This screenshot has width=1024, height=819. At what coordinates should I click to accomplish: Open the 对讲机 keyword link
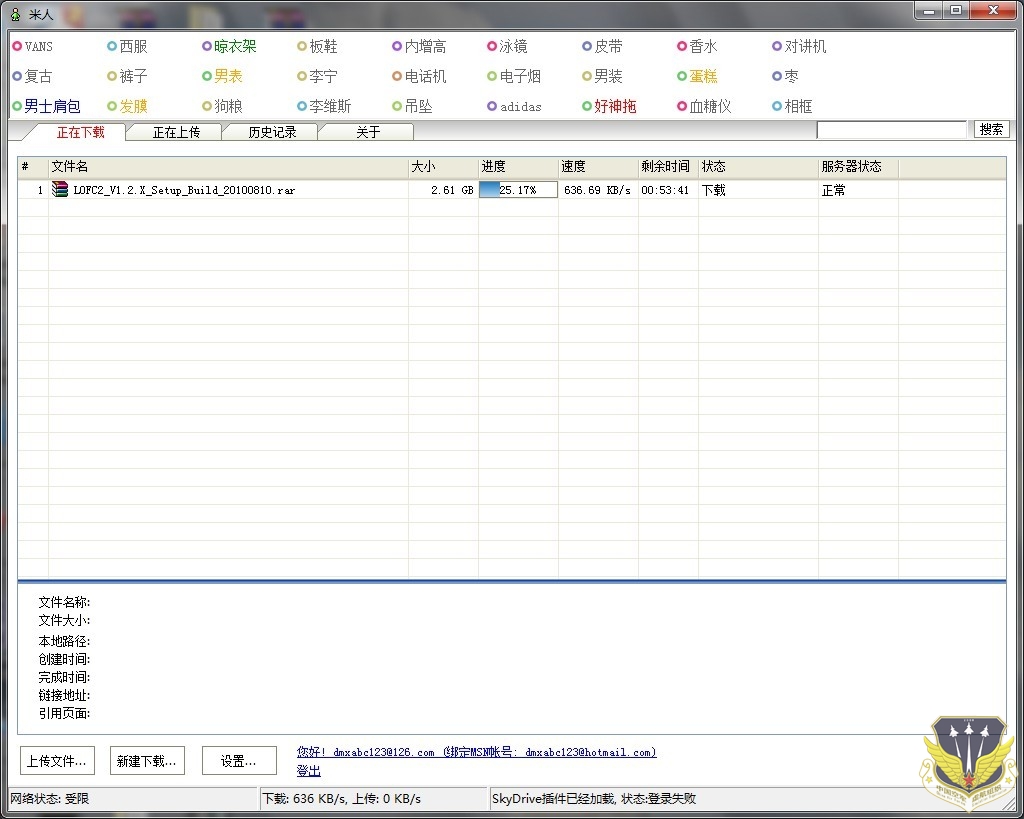805,46
